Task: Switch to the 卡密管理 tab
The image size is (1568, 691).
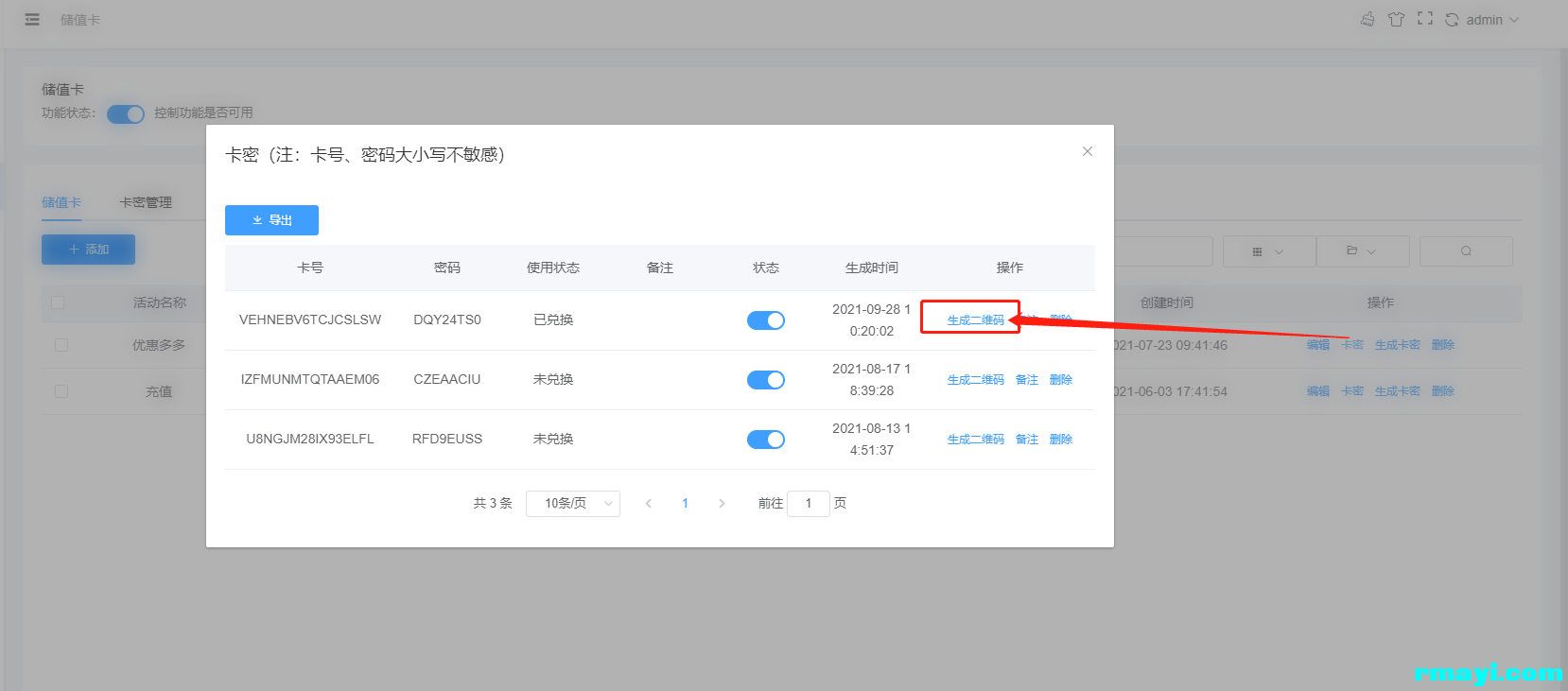Action: point(146,202)
